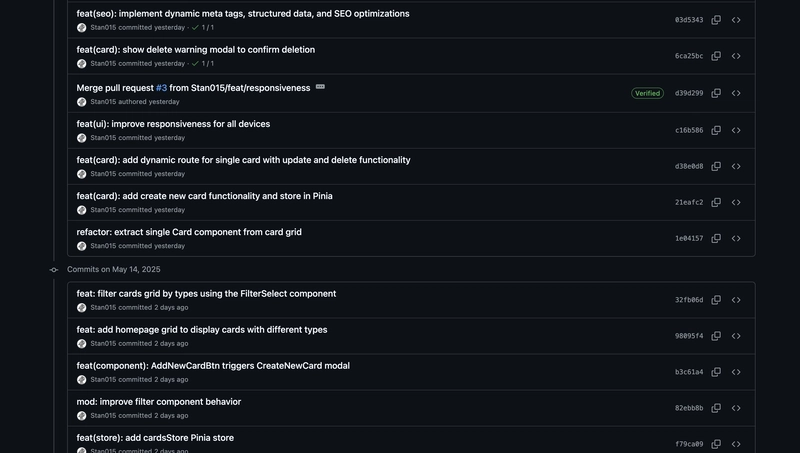Copy SHA of commit 1e04157
Viewport: 800px width, 453px height.
[x=716, y=238]
